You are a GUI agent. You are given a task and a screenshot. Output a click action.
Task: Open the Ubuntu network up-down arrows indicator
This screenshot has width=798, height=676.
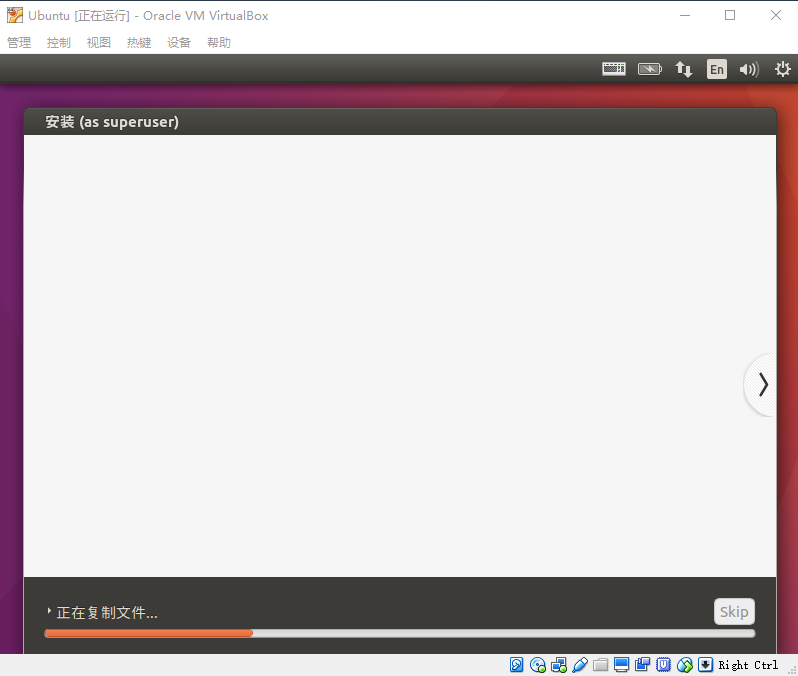(x=684, y=69)
